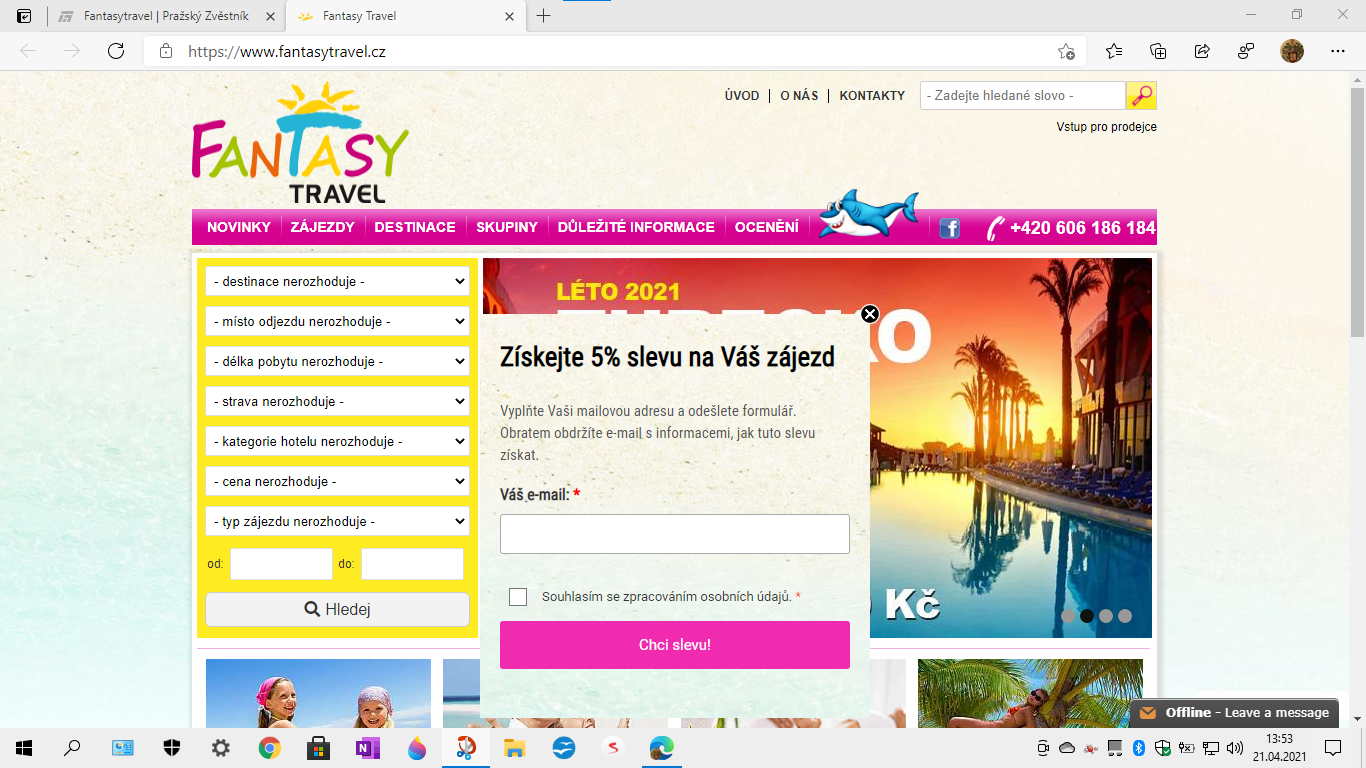Click the Váš e-mail input field
The image size is (1366, 768).
[x=674, y=534]
